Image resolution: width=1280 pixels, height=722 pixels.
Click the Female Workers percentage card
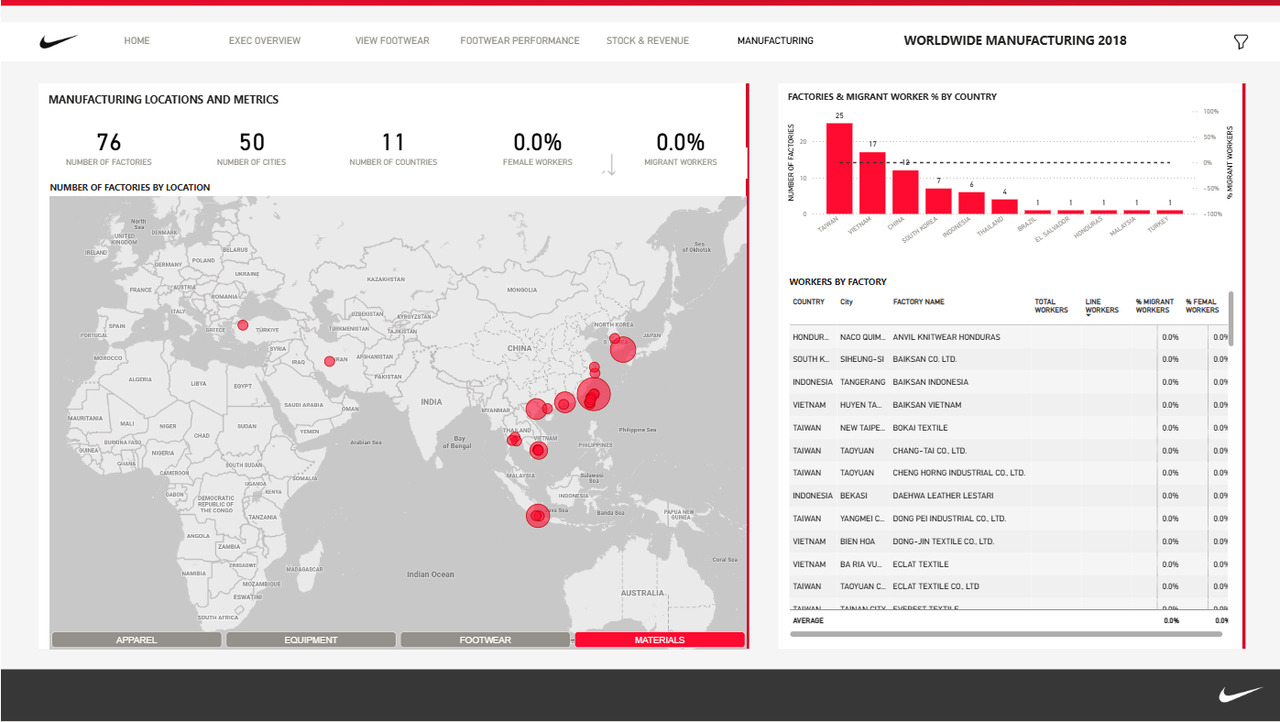click(x=538, y=148)
